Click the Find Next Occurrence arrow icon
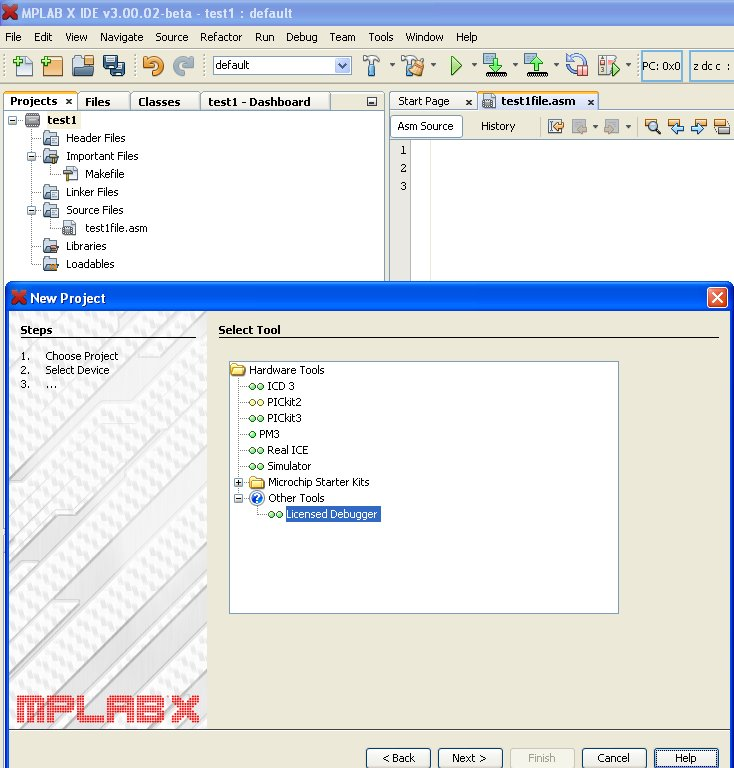This screenshot has width=734, height=768. tap(698, 126)
